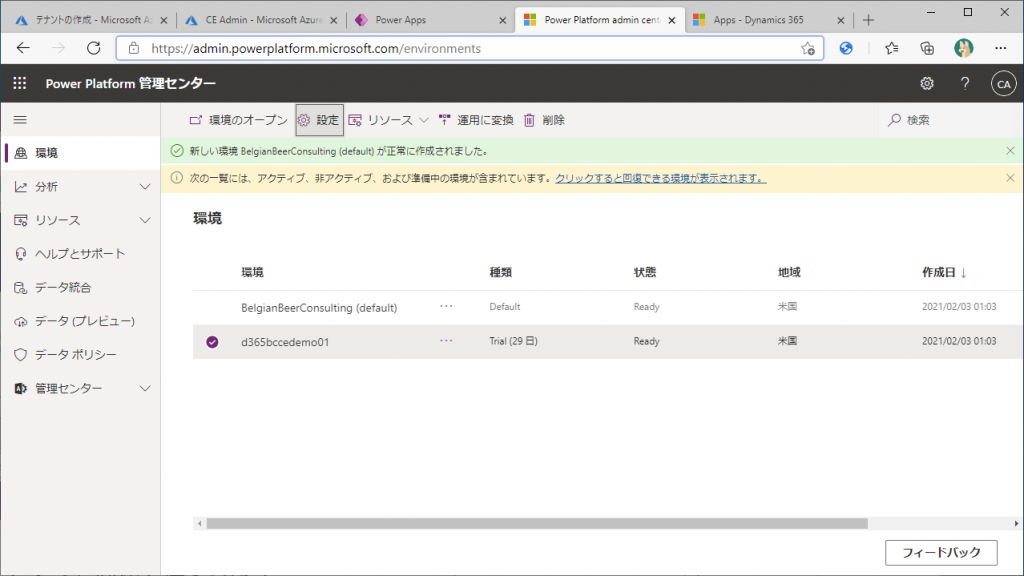Open the BelgianBeerConsulting (default) environment
The width and height of the screenshot is (1024, 576).
tap(319, 308)
